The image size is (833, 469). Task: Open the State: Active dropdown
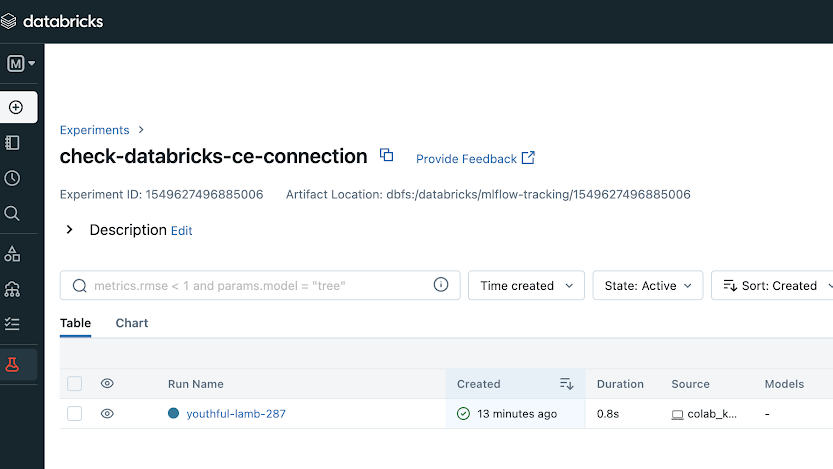[647, 286]
